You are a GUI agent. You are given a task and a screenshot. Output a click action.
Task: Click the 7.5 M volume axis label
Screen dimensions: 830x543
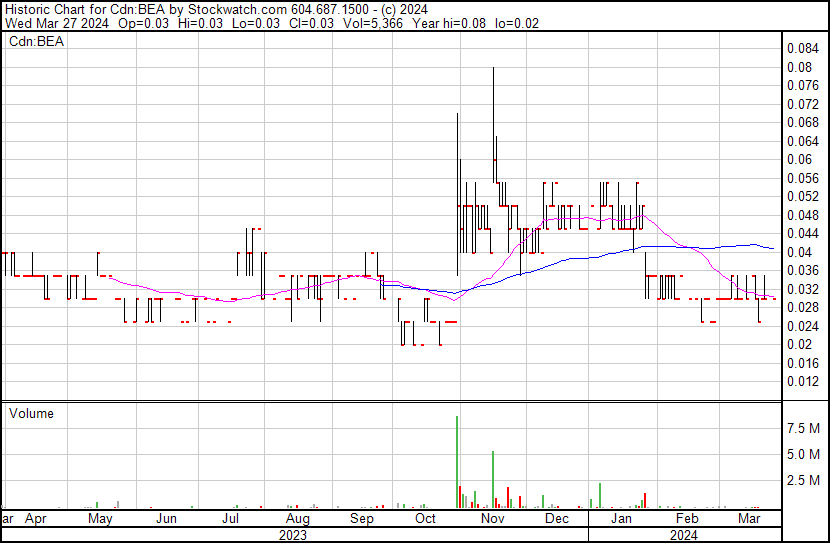(803, 428)
